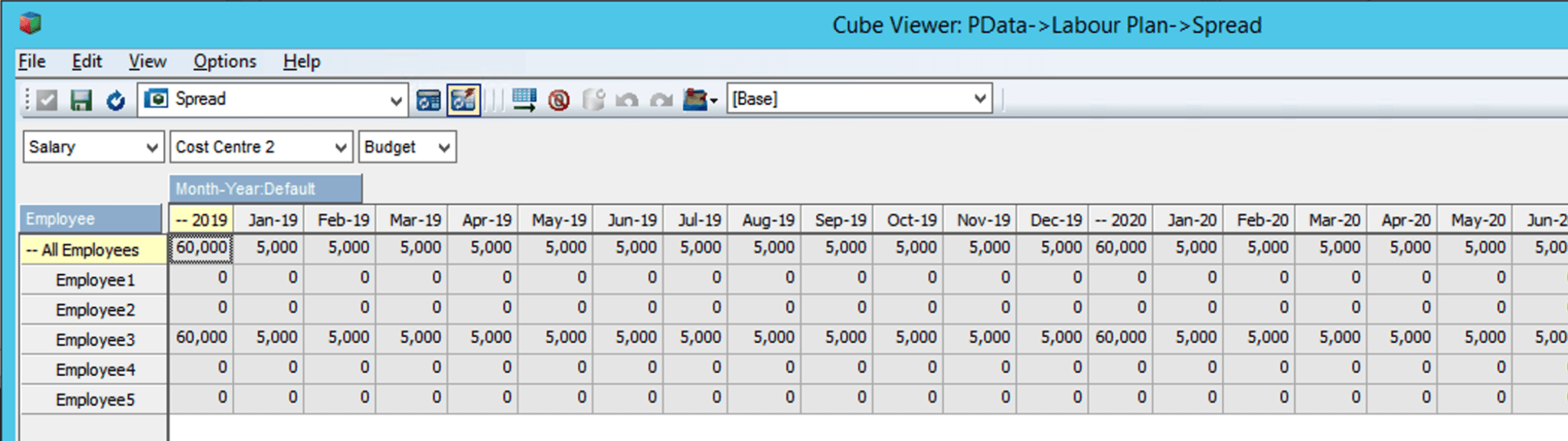Toggle the automatic recalculate icon
Screen dimensions: 1568x441
pos(463,100)
